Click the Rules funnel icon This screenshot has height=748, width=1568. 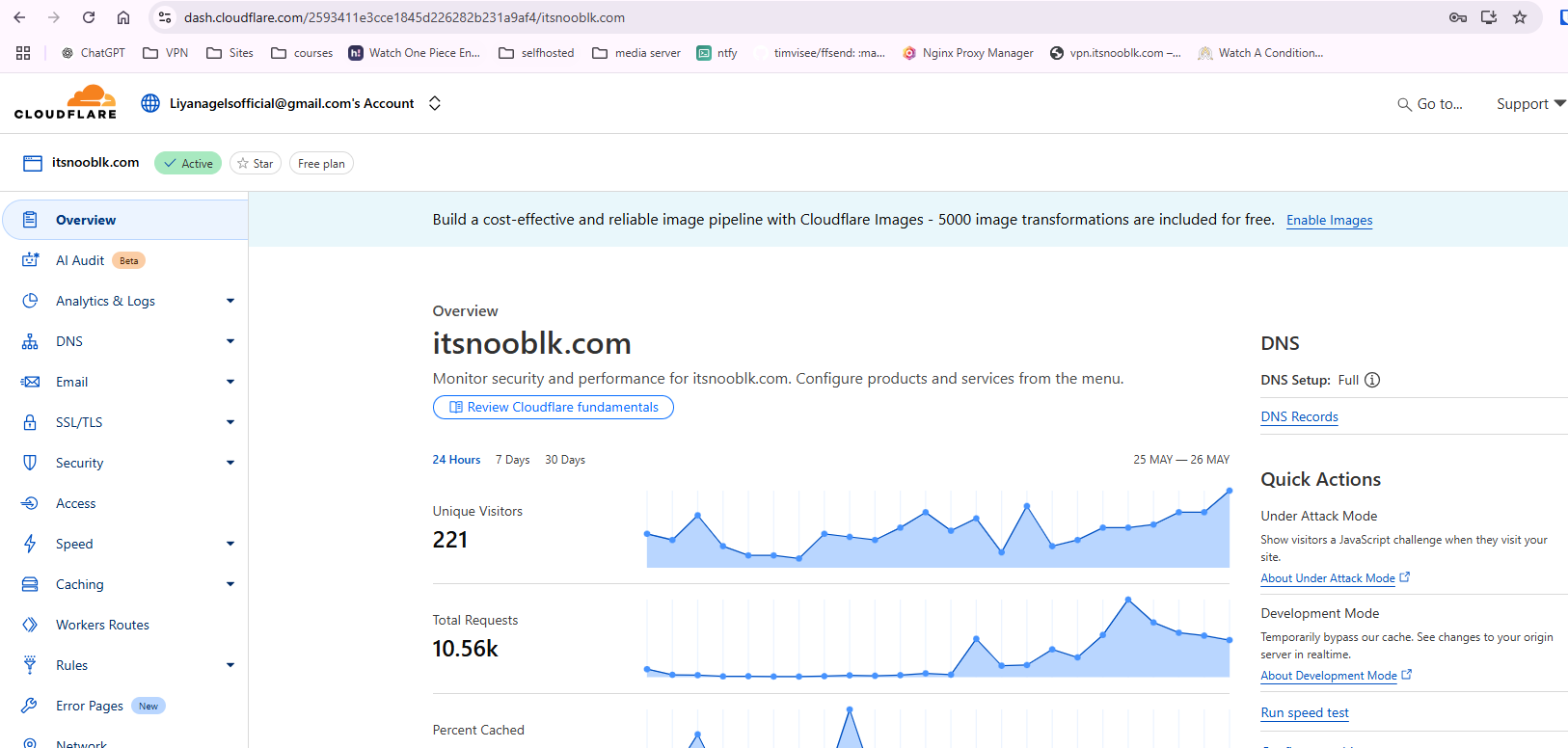(x=30, y=665)
